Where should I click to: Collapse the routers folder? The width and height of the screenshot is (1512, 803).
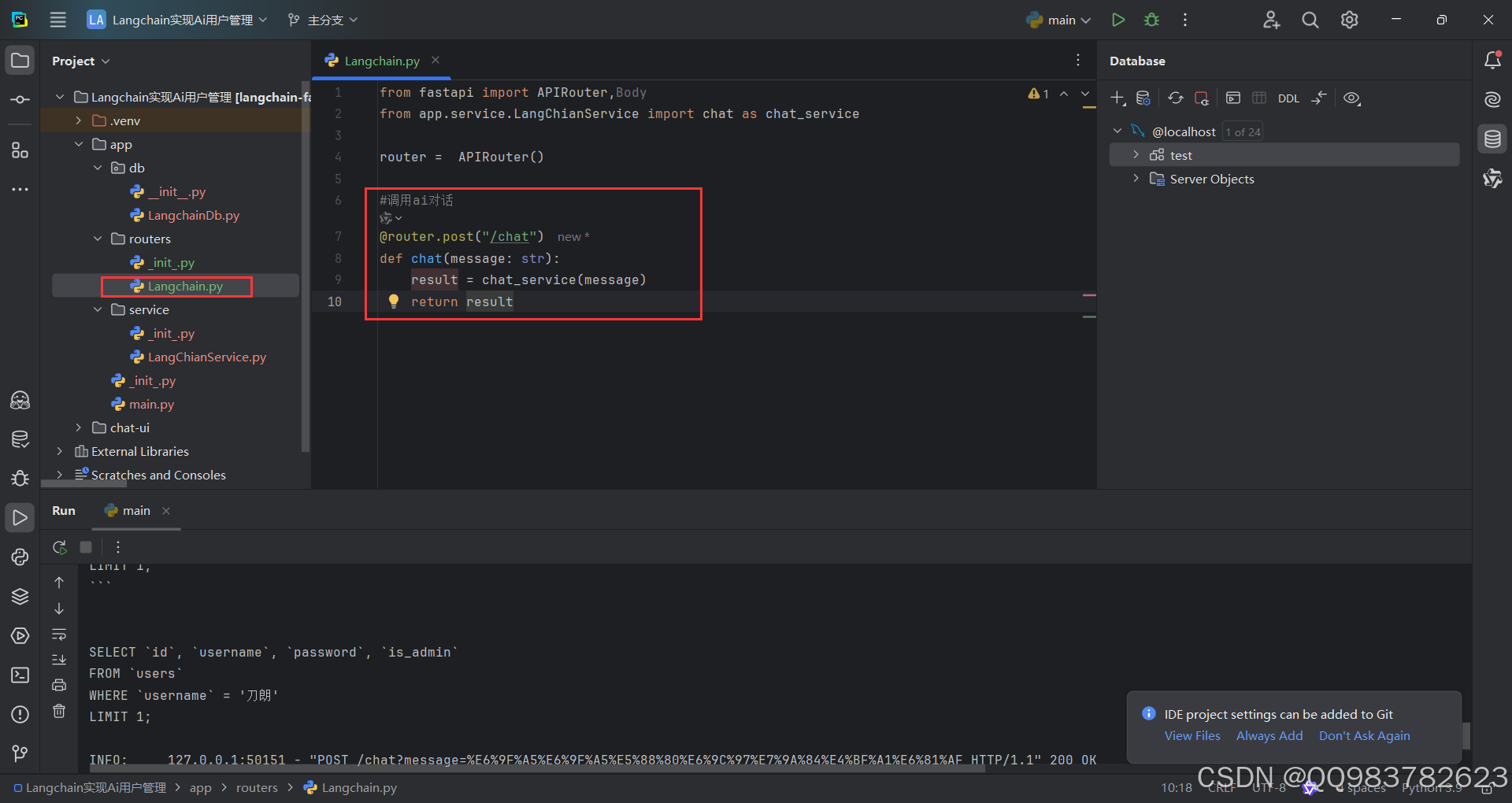(98, 239)
